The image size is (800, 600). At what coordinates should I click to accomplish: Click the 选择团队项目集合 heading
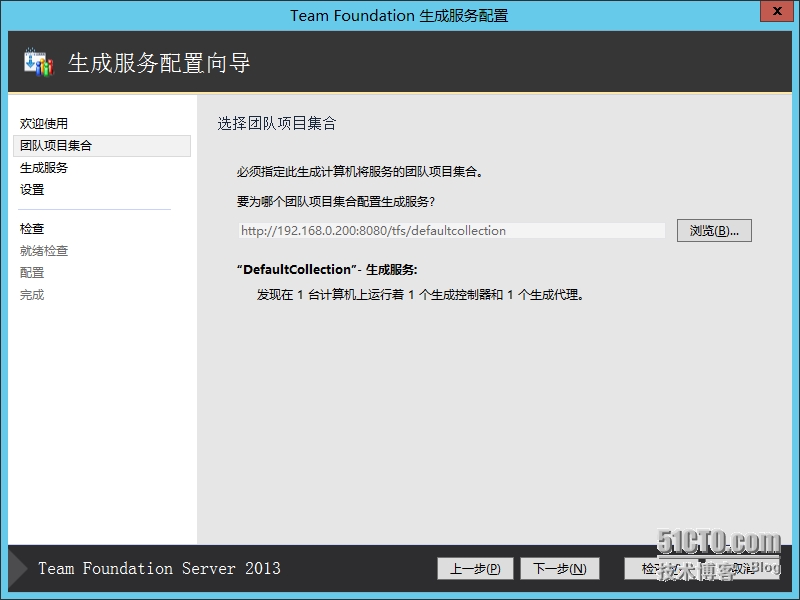click(x=277, y=123)
